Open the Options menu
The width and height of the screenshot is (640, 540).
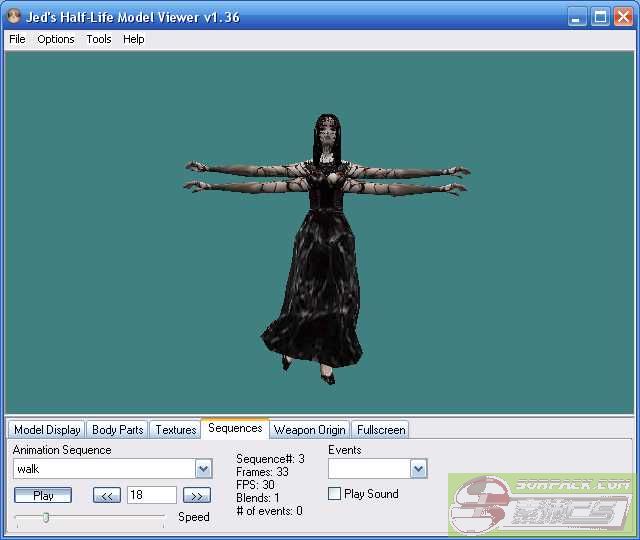pos(56,39)
